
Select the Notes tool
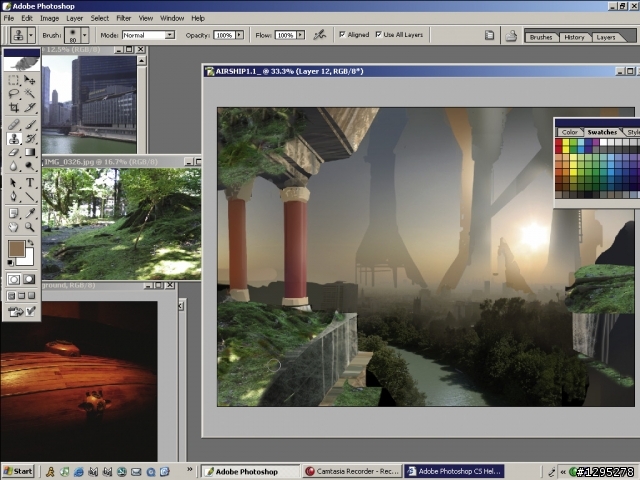click(13, 213)
